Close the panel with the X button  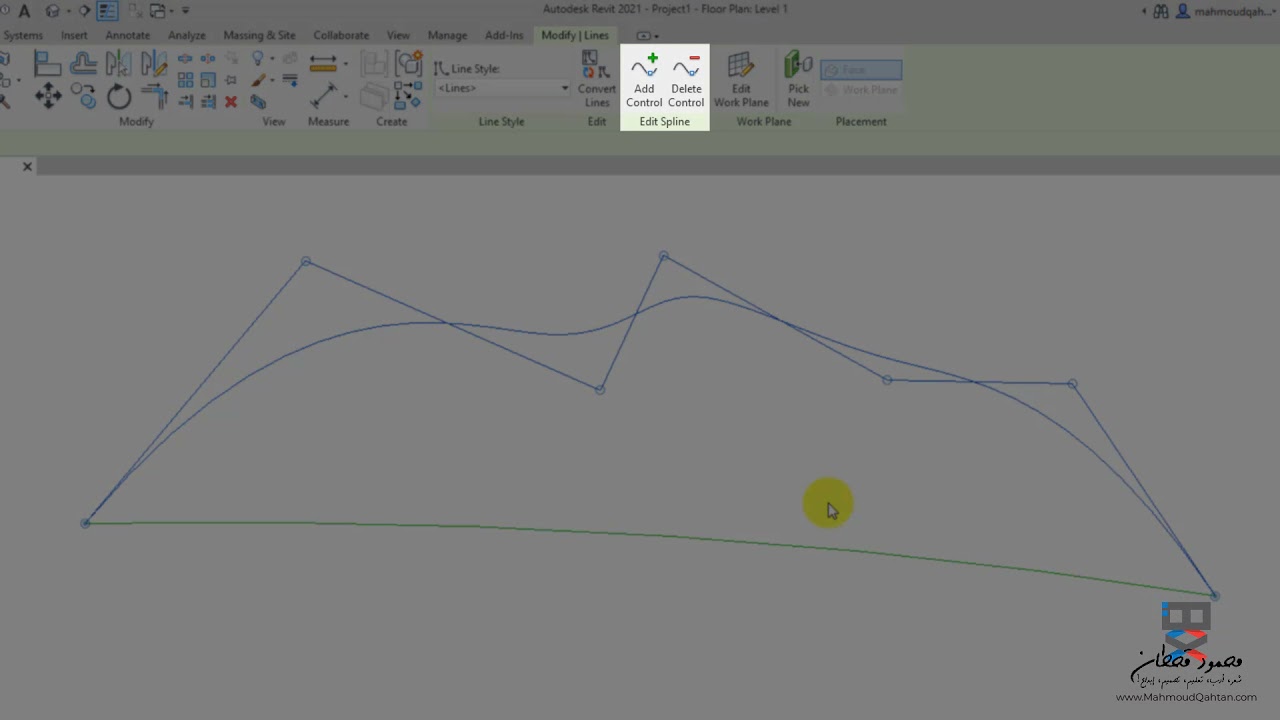click(x=27, y=166)
